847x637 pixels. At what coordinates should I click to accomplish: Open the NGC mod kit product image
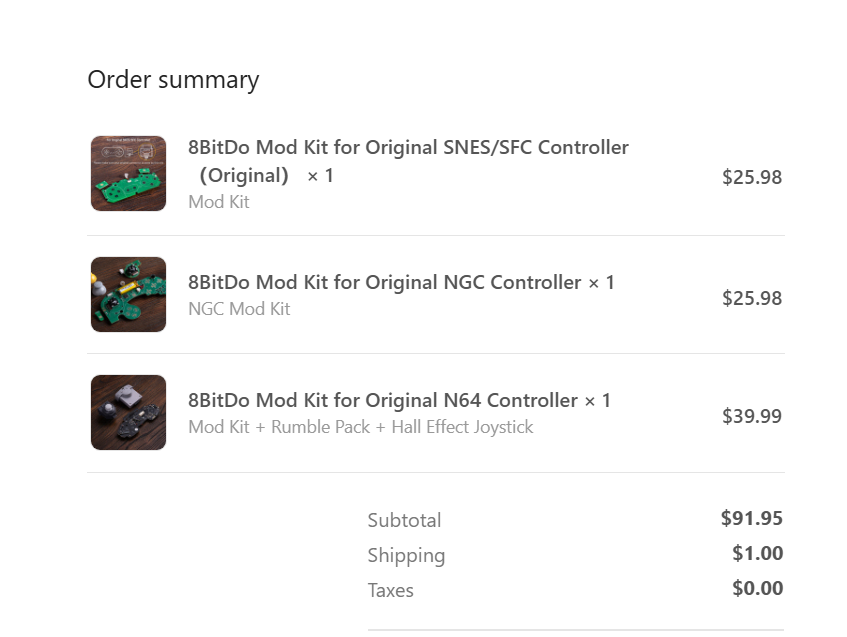point(128,294)
